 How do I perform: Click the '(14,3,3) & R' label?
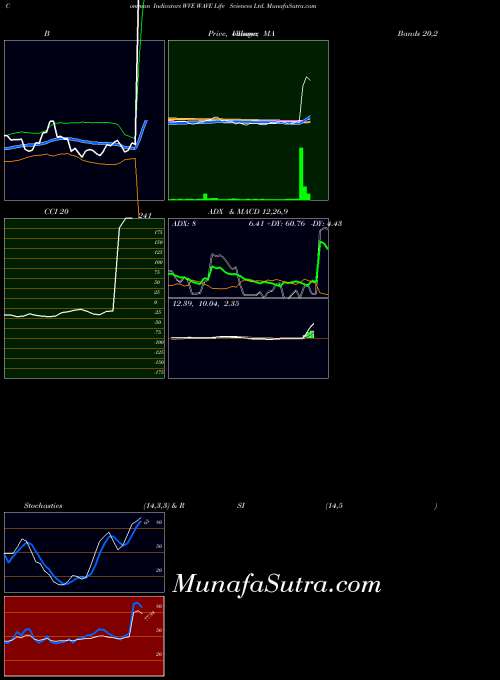[164, 506]
